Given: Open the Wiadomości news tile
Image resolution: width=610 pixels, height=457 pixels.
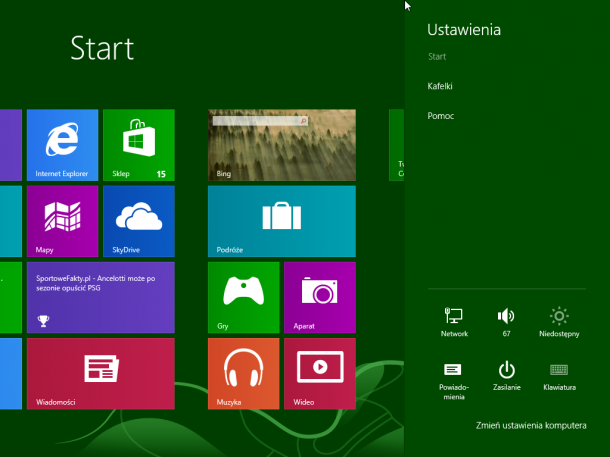Looking at the screenshot, I should tap(100, 373).
